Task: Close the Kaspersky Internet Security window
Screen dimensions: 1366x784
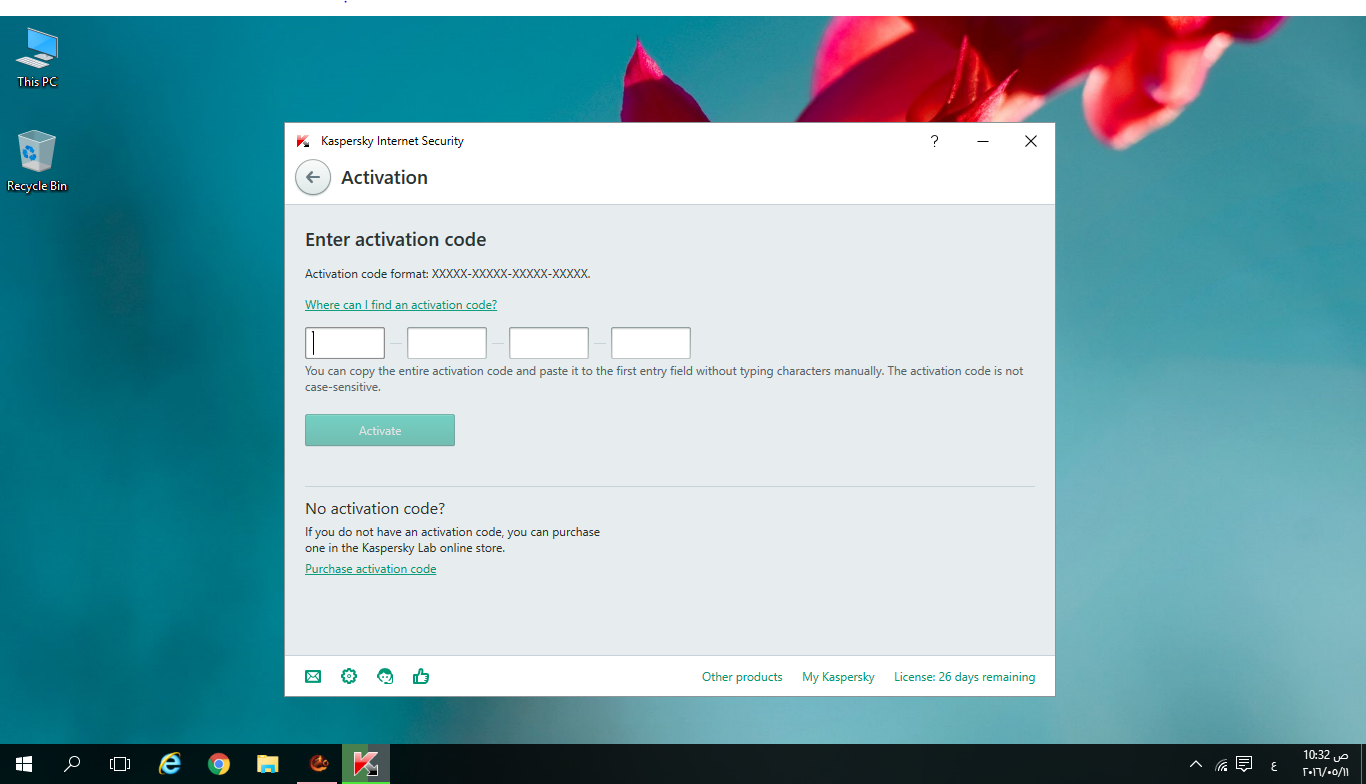Action: pyautogui.click(x=1031, y=141)
